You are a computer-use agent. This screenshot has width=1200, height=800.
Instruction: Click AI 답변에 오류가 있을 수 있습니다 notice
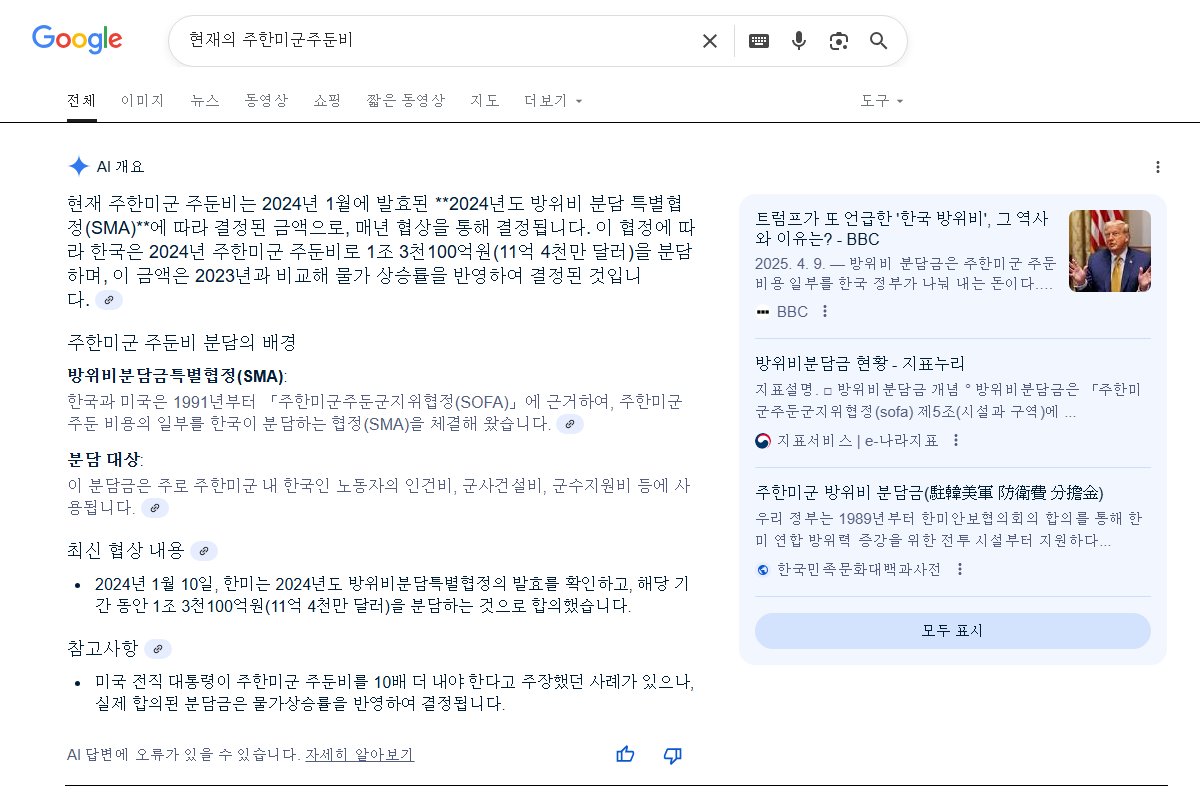183,755
